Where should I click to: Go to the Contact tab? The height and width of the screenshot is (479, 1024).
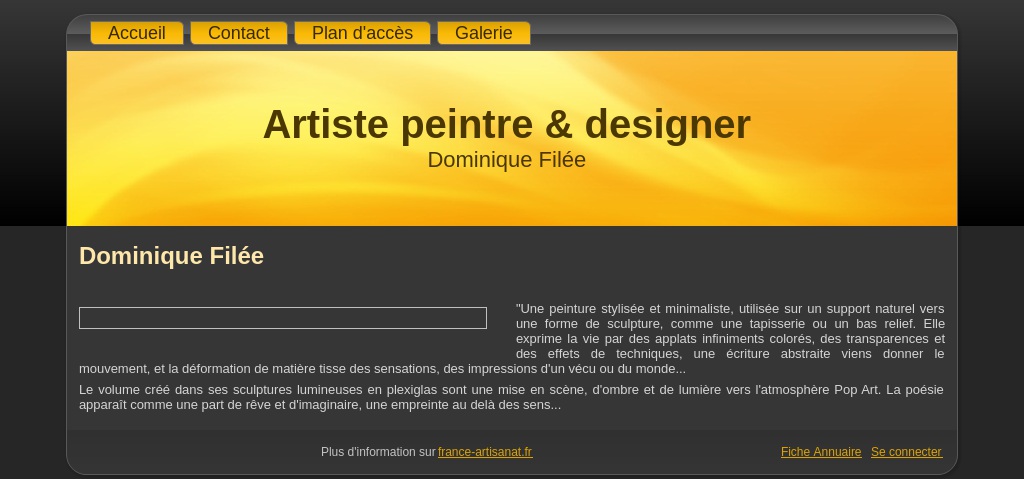tap(238, 33)
